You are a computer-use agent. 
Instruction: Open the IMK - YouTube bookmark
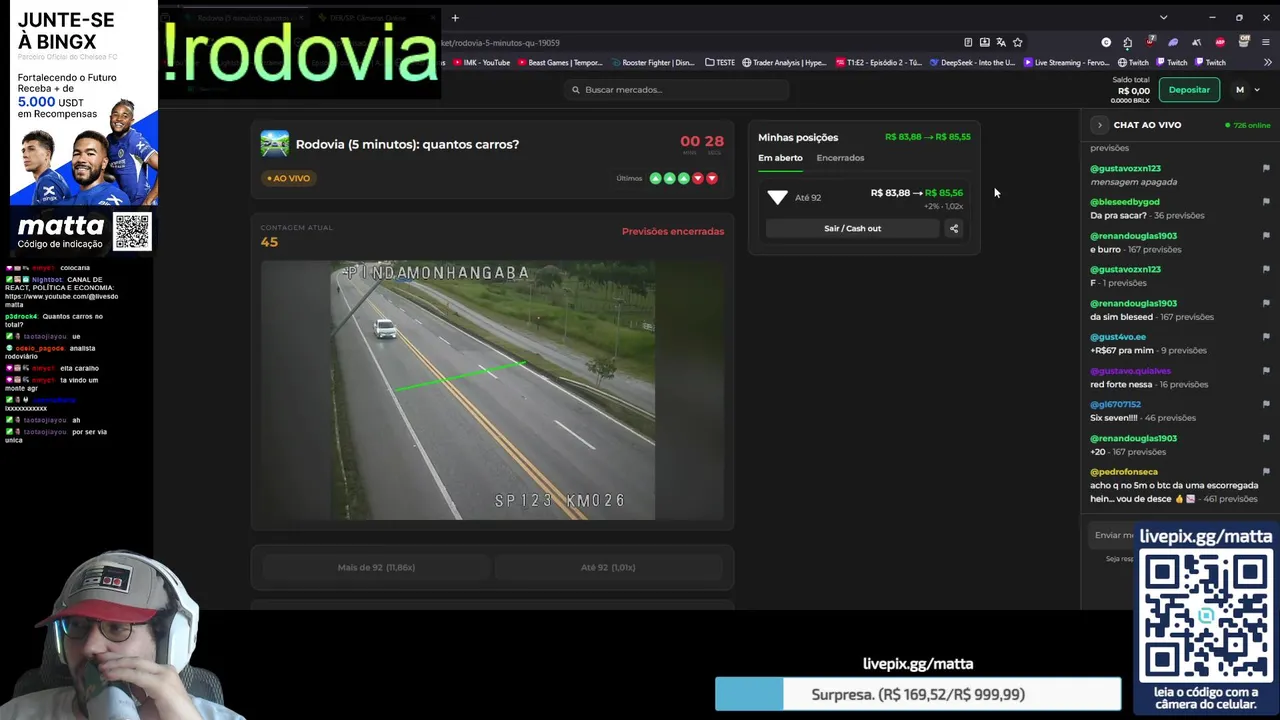pos(481,62)
